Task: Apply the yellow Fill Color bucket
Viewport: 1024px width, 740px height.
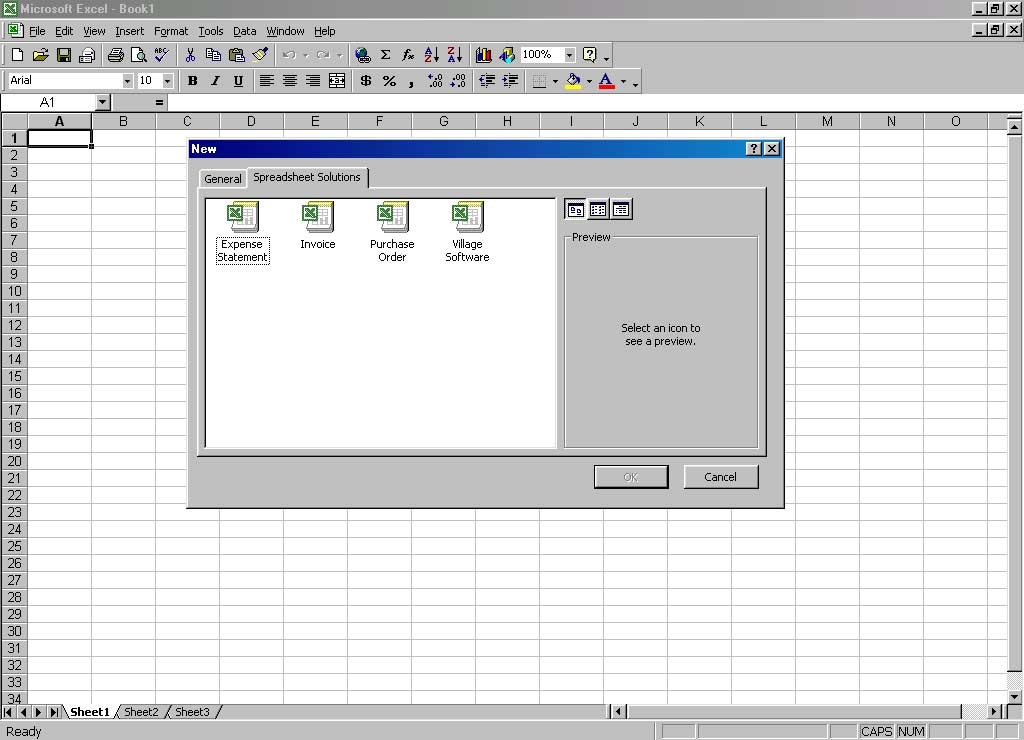Action: point(573,81)
